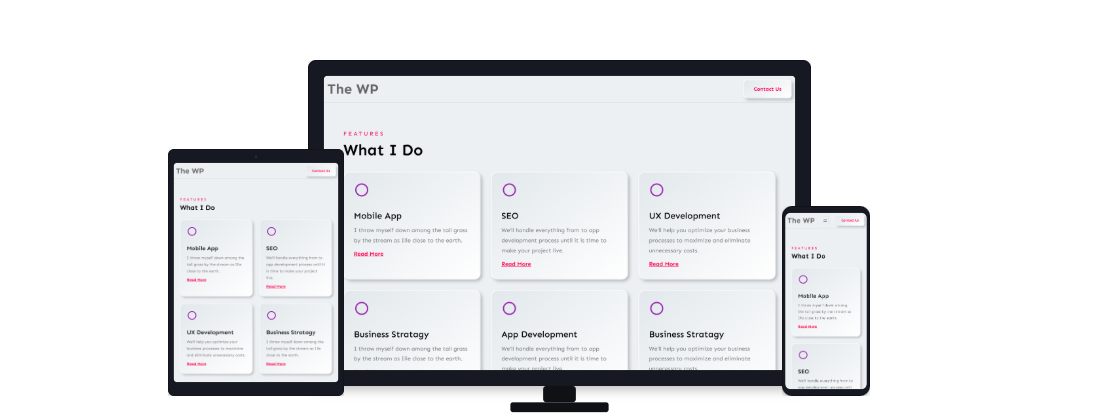1118x420 pixels.
Task: Tap Read More in phone Mobile App card
Action: pos(807,327)
